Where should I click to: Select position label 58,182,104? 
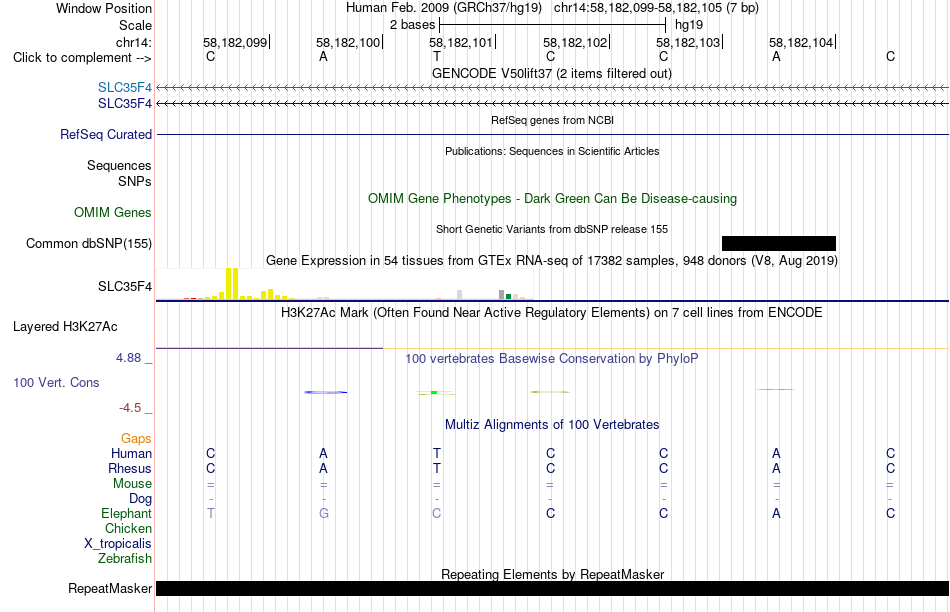[x=801, y=42]
